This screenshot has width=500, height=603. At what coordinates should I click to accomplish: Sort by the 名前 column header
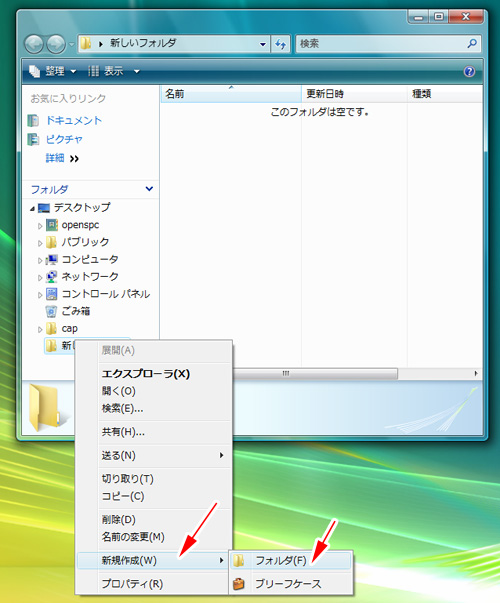point(230,93)
